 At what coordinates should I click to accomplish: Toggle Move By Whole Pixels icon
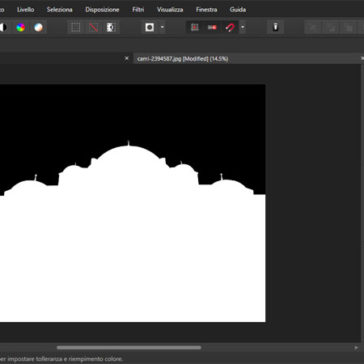pyautogui.click(x=212, y=27)
